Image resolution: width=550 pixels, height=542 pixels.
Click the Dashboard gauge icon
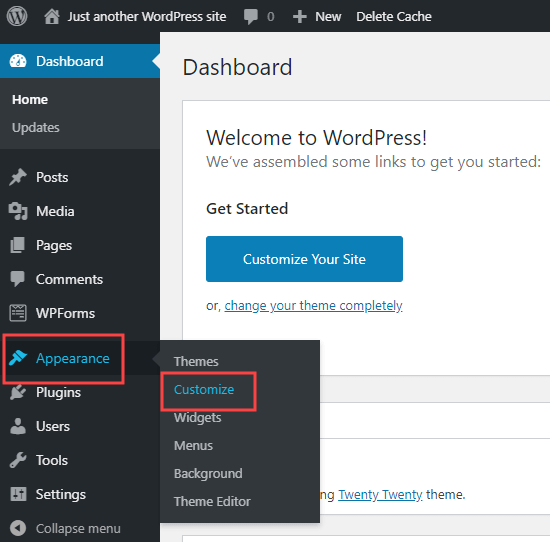pyautogui.click(x=18, y=61)
